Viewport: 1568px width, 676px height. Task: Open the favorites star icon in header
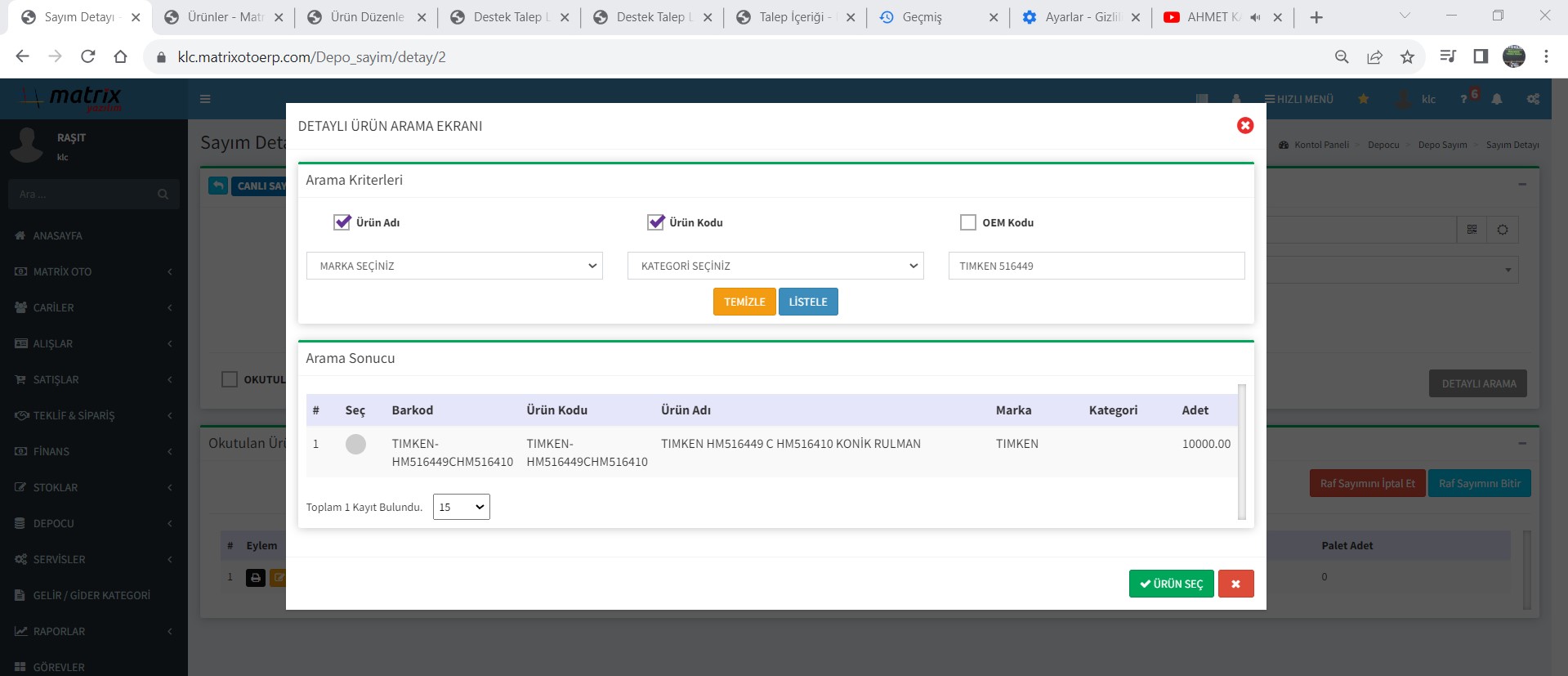coord(1363,99)
